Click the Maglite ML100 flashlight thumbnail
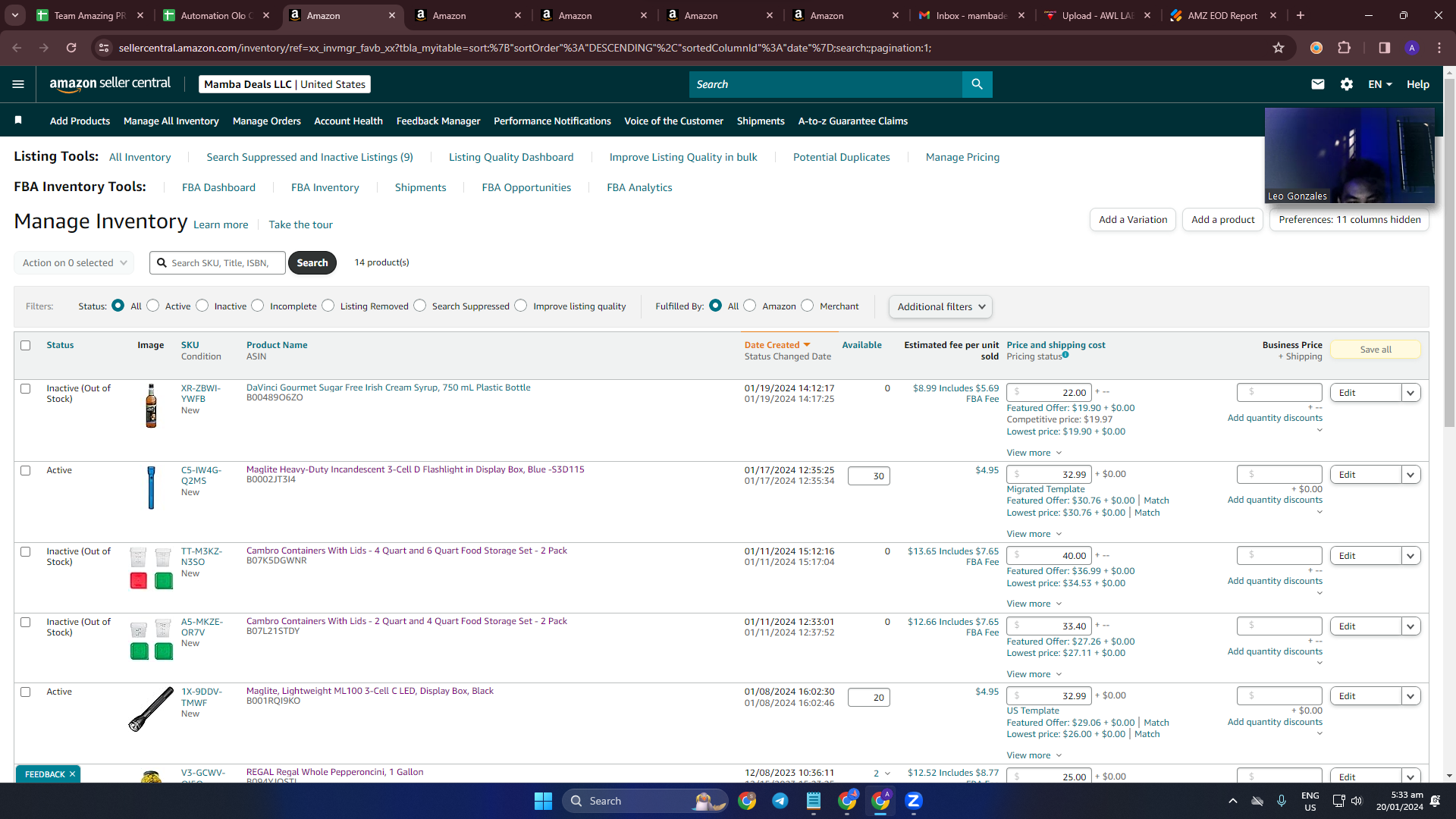1456x819 pixels. click(151, 709)
